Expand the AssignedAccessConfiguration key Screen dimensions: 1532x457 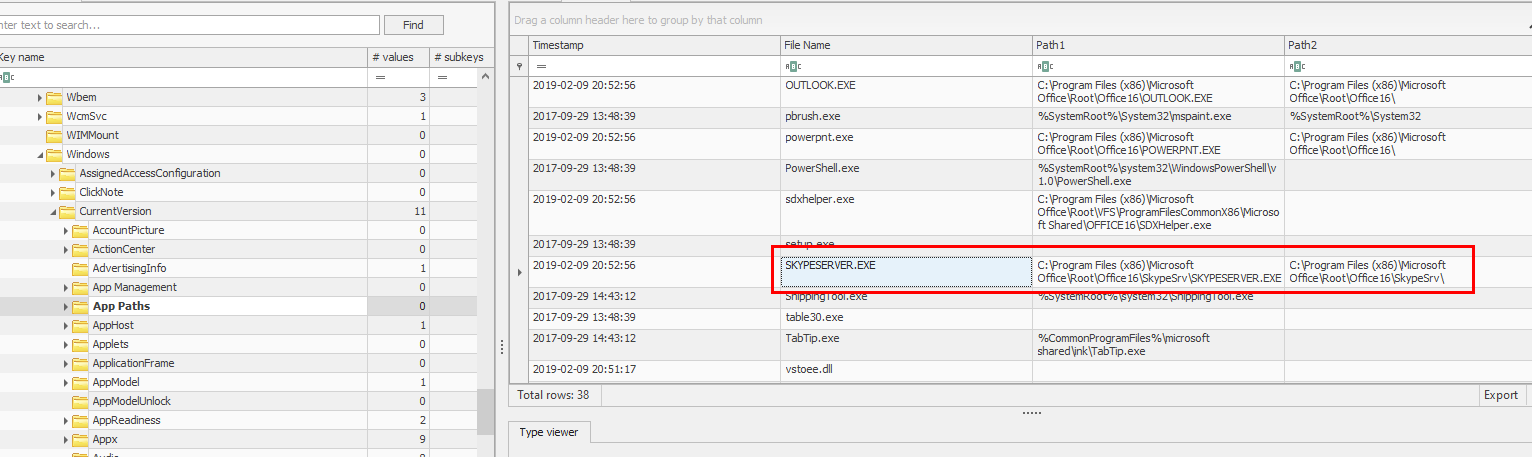point(53,173)
